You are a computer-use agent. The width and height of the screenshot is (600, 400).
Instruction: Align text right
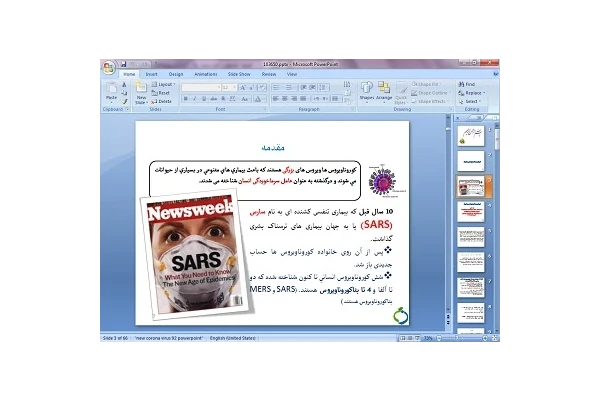[x=294, y=99]
